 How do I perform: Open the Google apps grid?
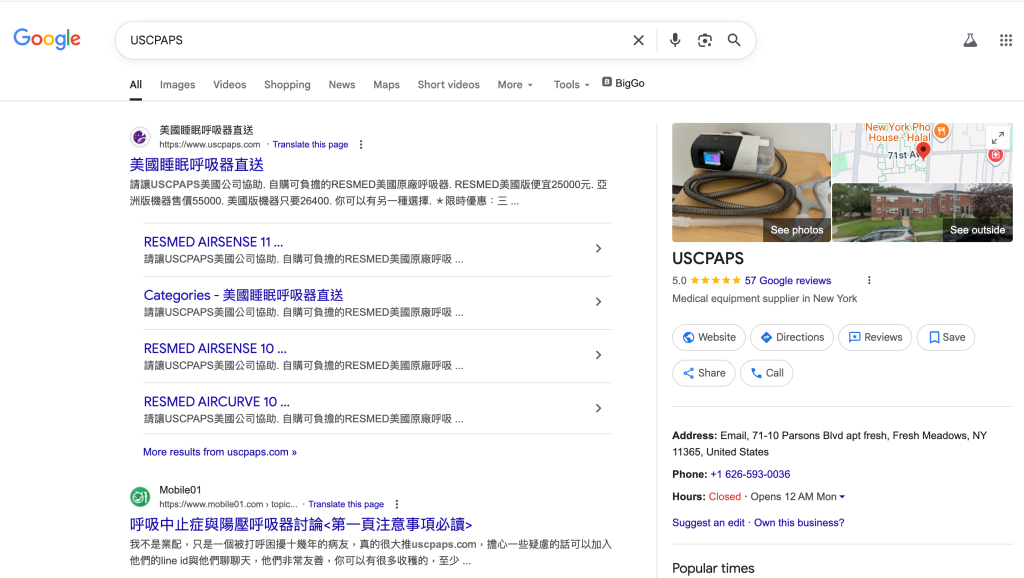point(1006,40)
